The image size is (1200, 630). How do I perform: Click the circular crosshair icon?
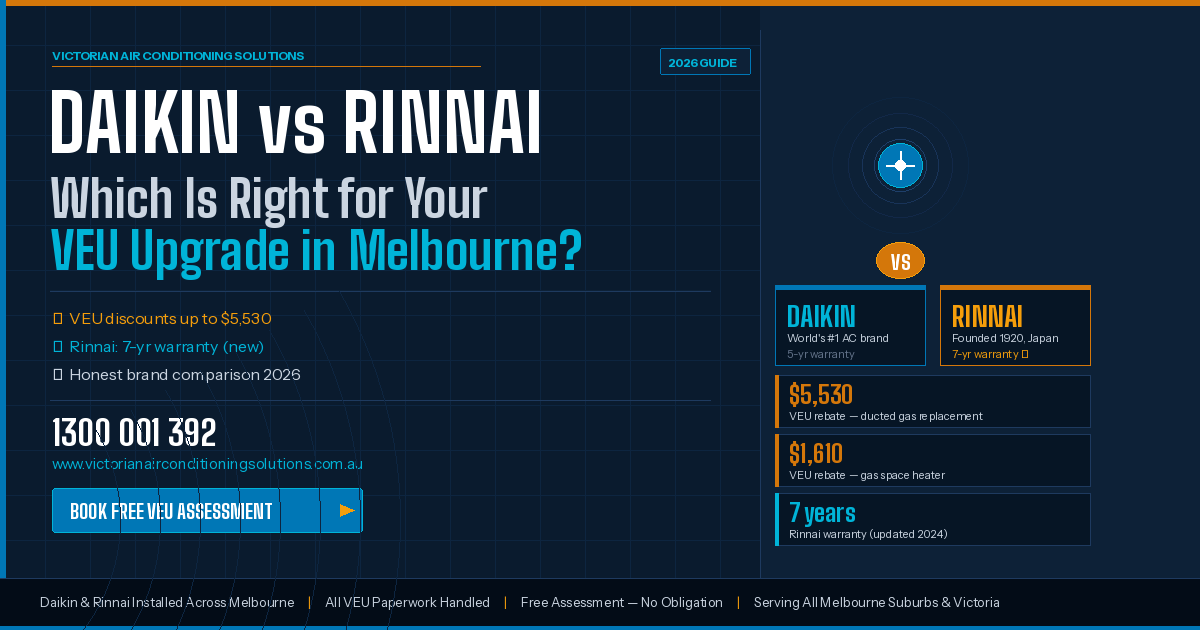coord(900,165)
